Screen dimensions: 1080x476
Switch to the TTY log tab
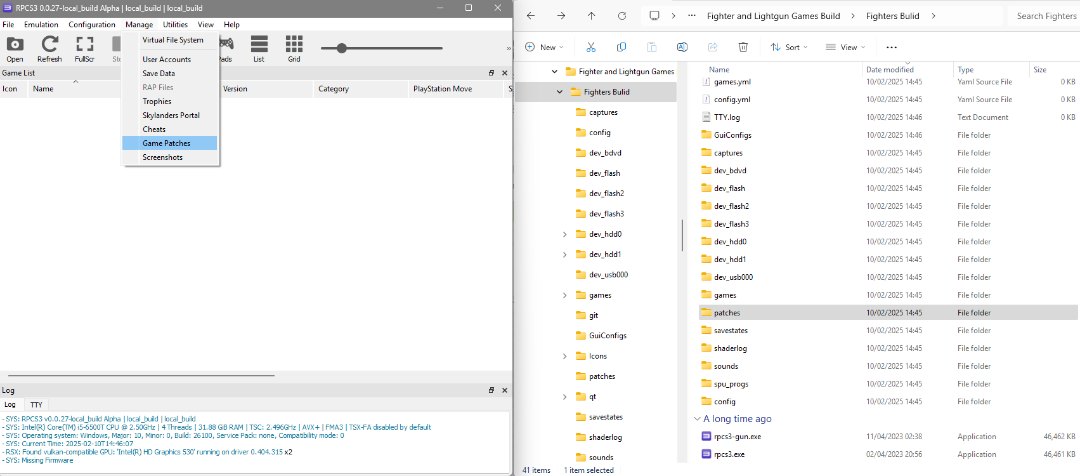(36, 404)
